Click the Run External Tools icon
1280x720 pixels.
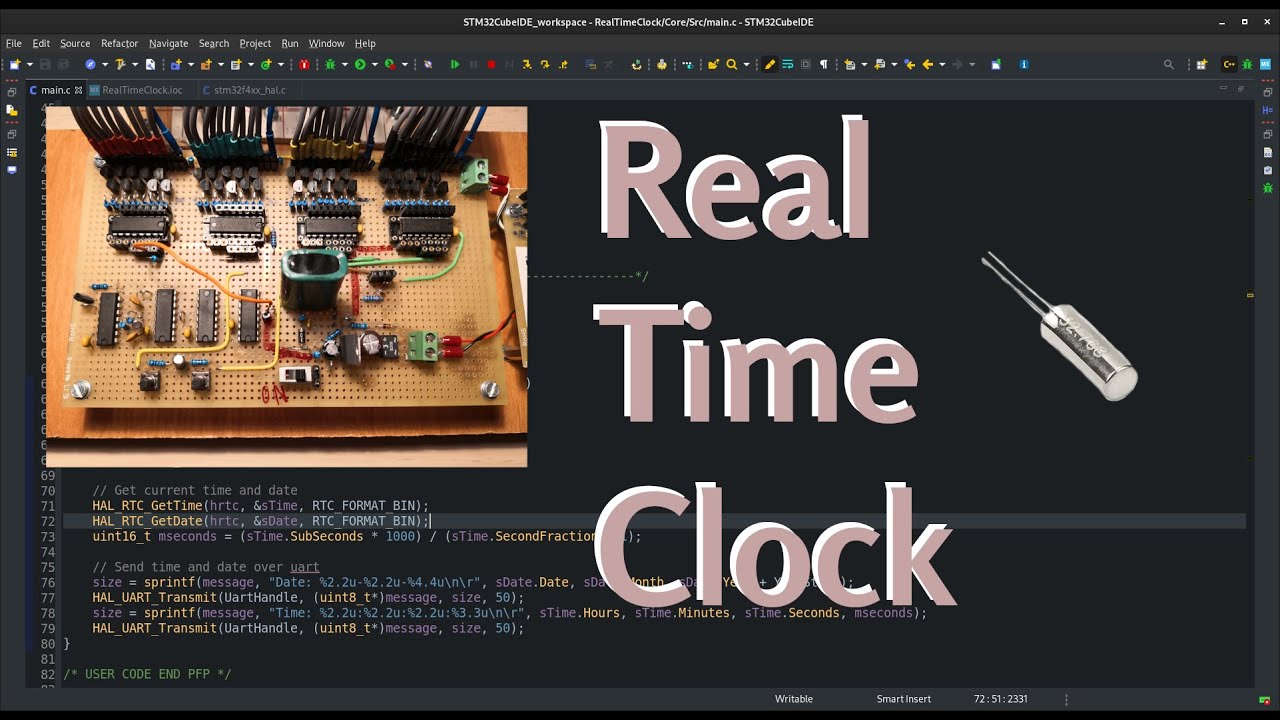(x=390, y=64)
